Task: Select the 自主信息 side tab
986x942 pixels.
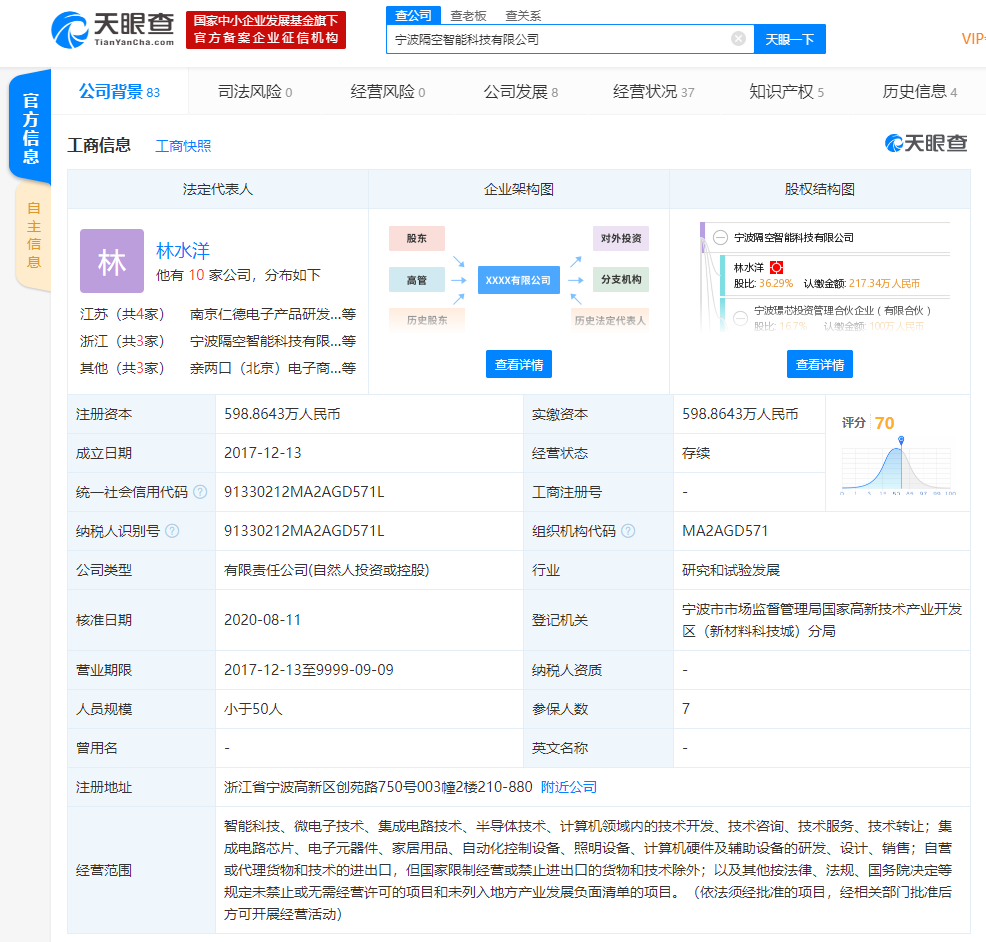Action: click(33, 235)
